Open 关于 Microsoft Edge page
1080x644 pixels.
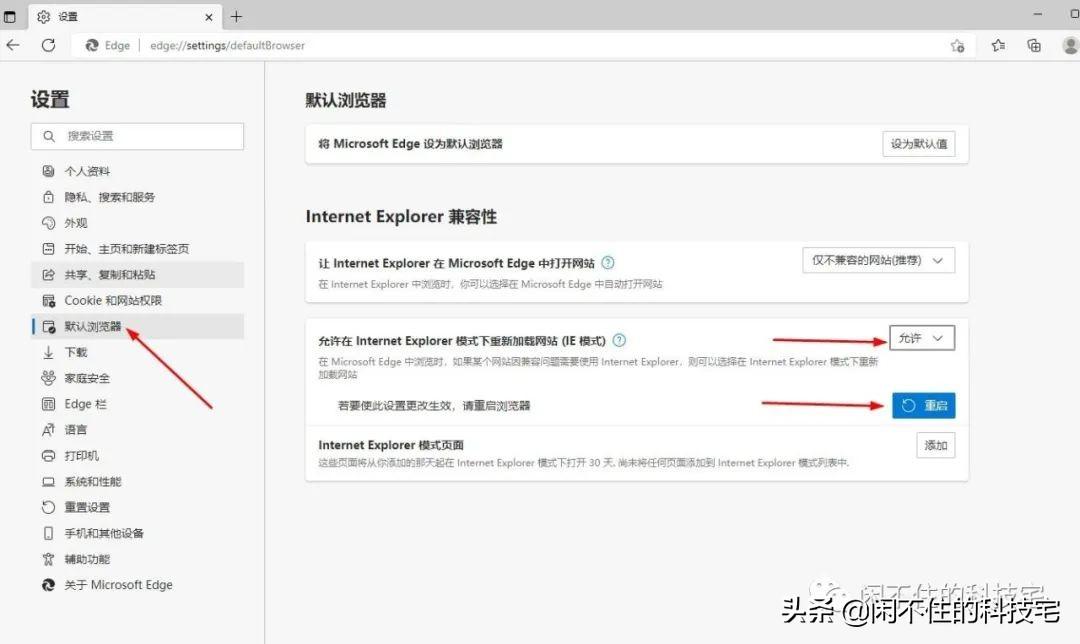pyautogui.click(x=137, y=585)
